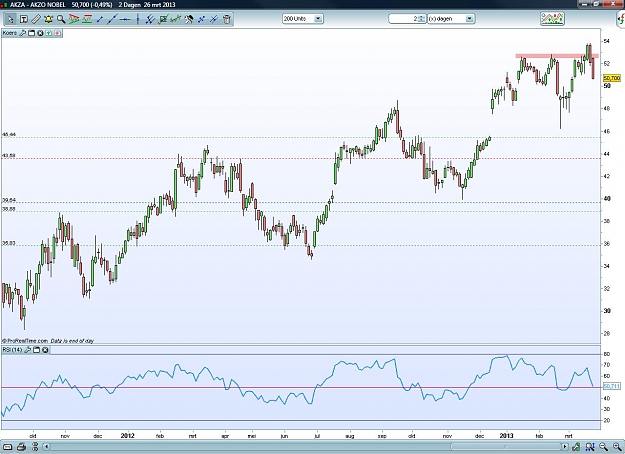This screenshot has width=625, height=454.
Task: Open the indicators chart icon button
Action: 552,18
